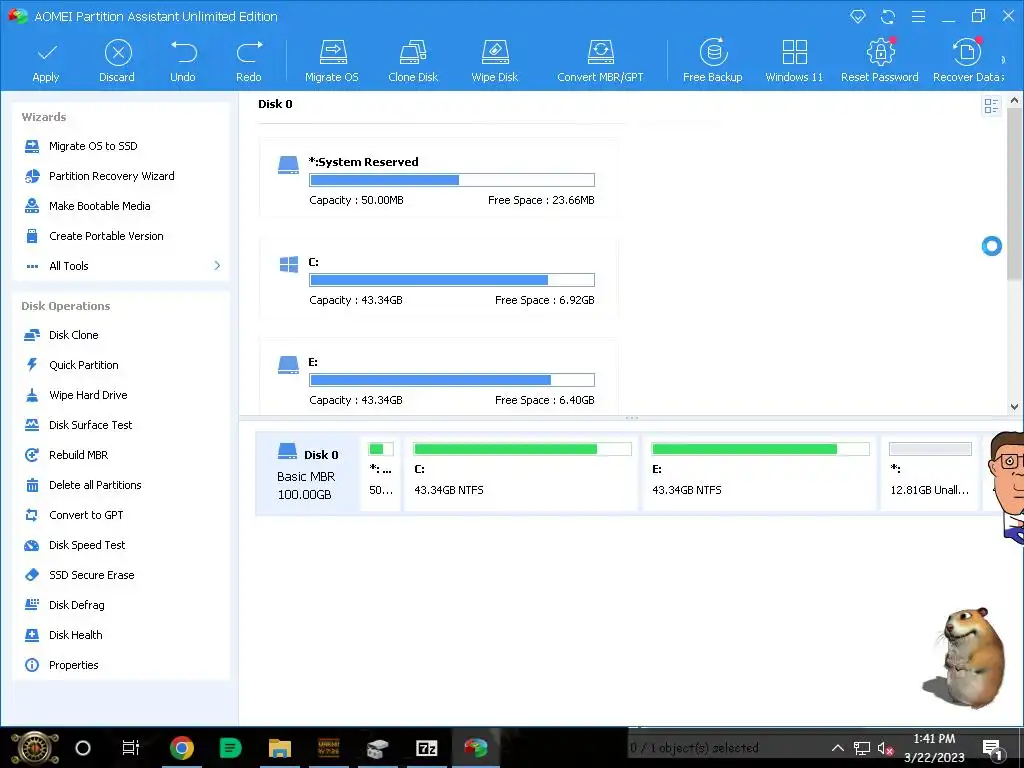Click the System Reserved usage bar
The image size is (1024, 768).
click(x=452, y=180)
